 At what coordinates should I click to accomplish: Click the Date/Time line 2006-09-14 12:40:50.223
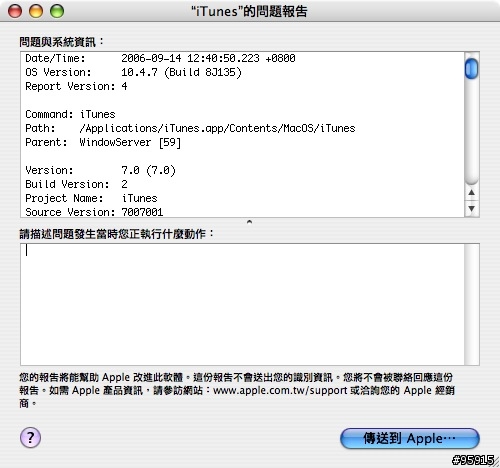tap(160, 58)
